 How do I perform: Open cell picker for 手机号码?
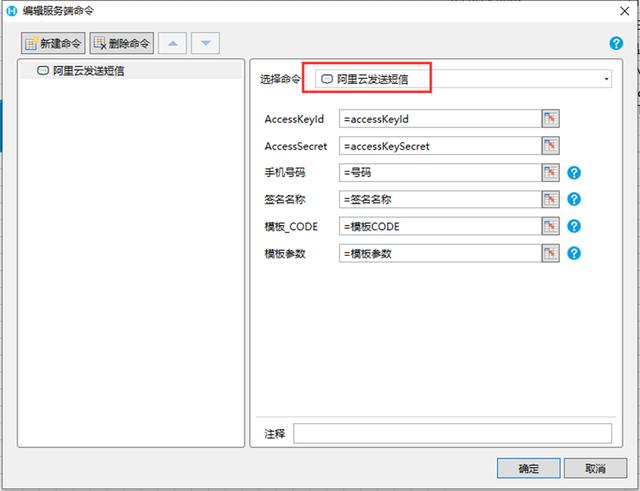550,173
